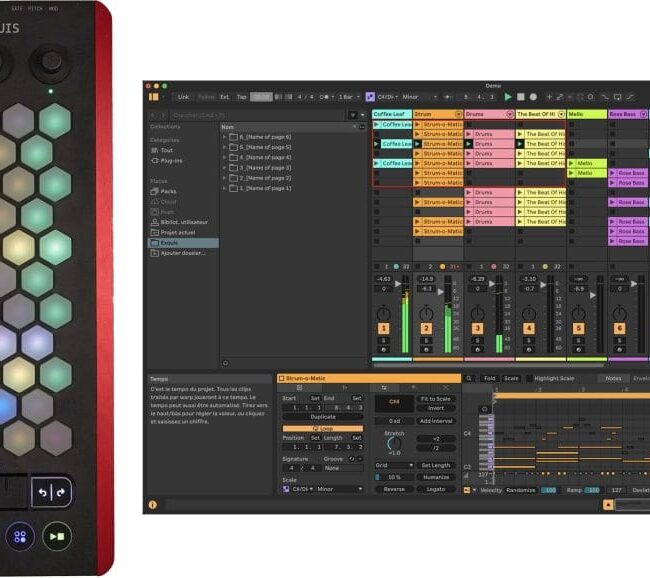Click the automation arm icon next to plus
The image size is (650, 578).
[x=560, y=97]
